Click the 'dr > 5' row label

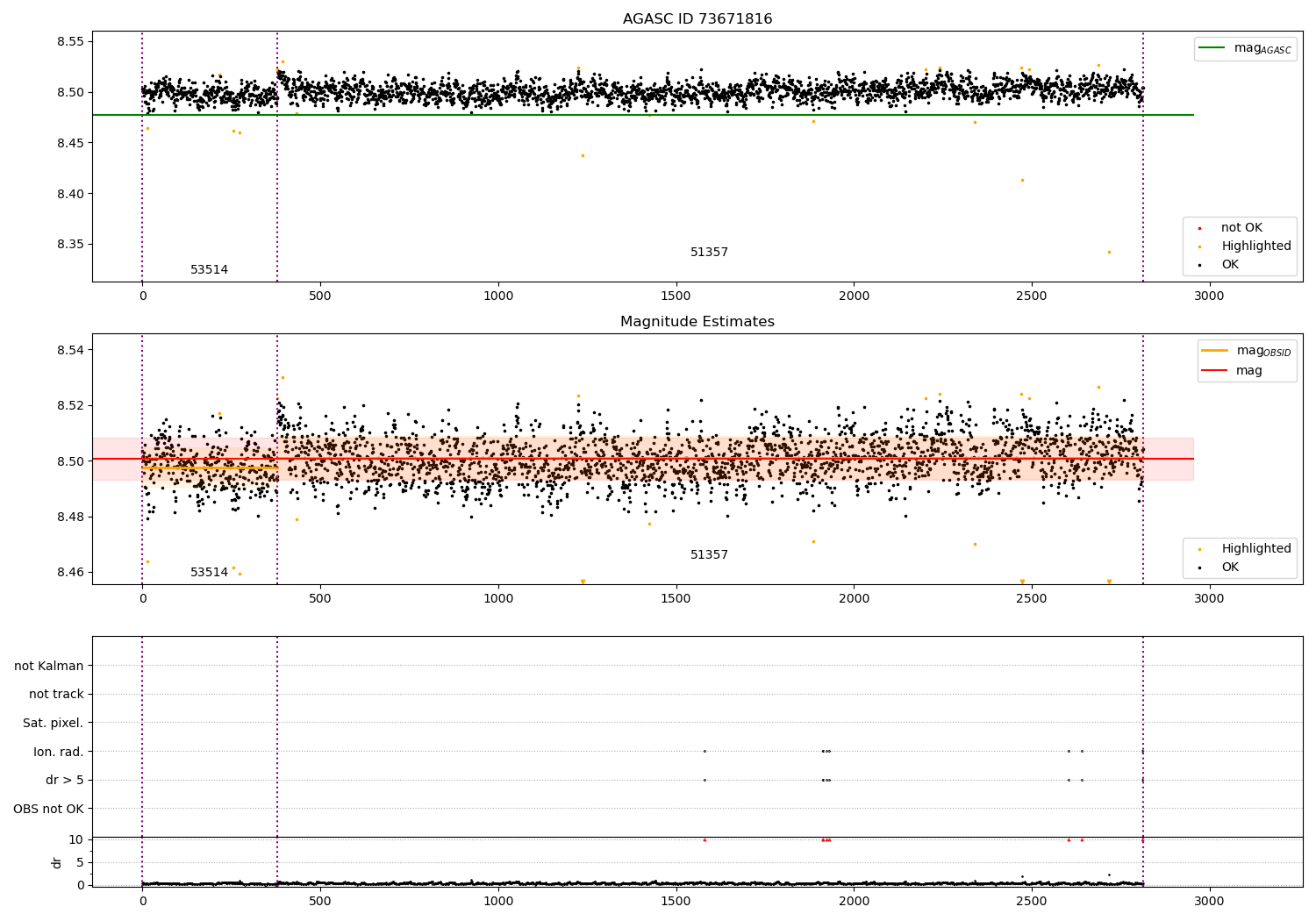65,781
